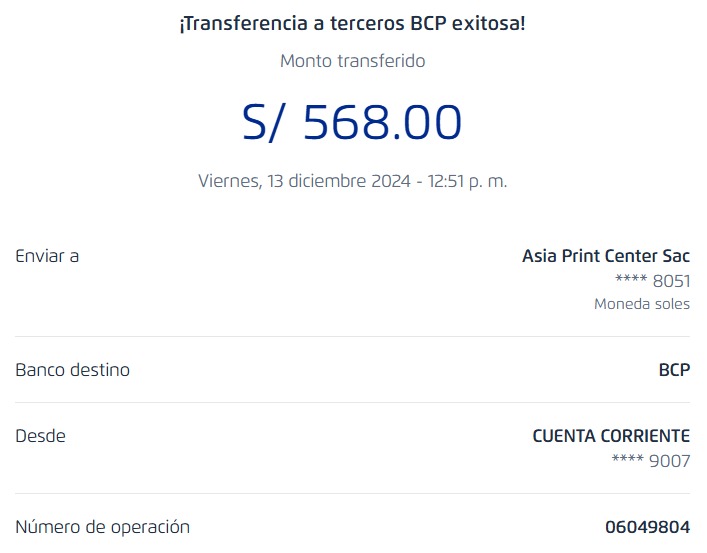Image resolution: width=707 pixels, height=553 pixels.
Task: Click the source account ending in 9007
Action: click(x=651, y=461)
